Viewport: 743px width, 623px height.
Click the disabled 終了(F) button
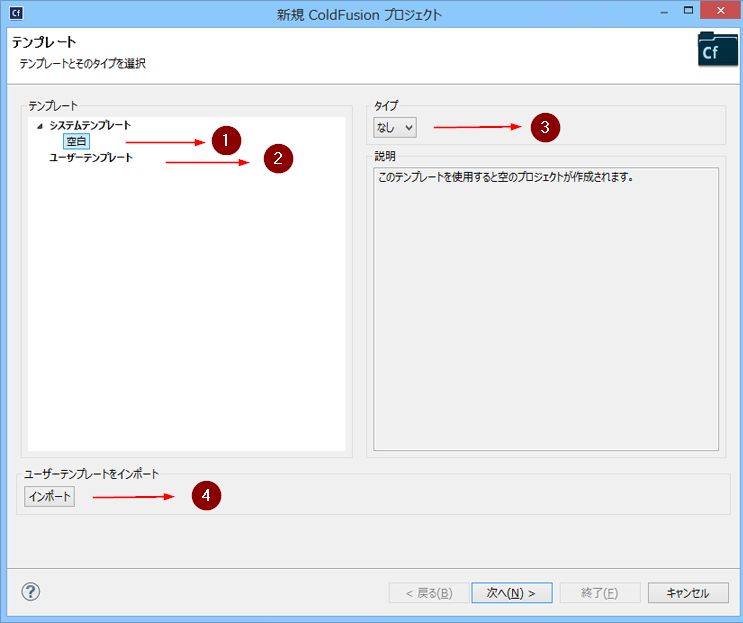click(600, 593)
